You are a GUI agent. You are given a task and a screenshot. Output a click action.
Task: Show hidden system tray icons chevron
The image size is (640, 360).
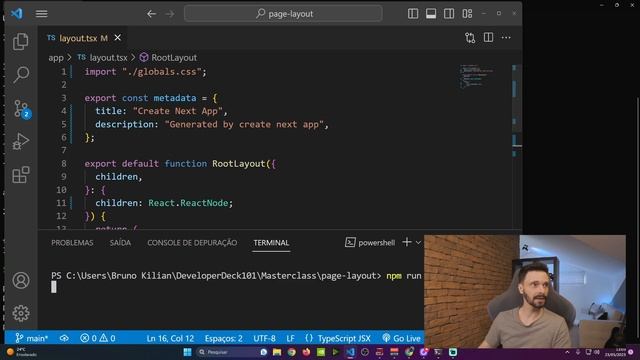[x=567, y=352]
